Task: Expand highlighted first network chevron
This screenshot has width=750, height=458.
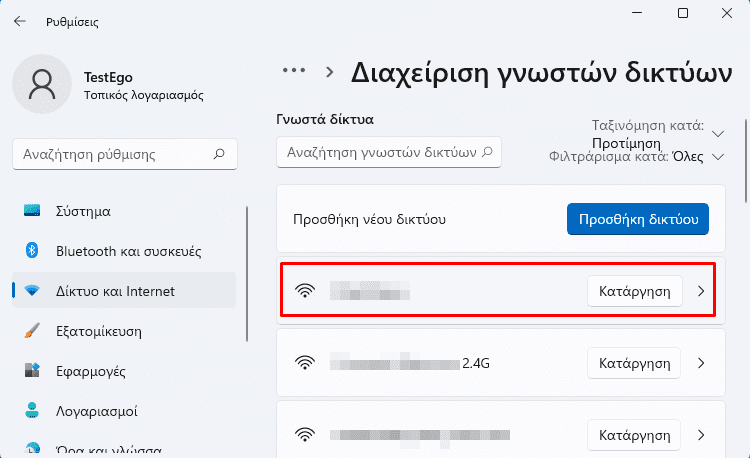Action: pyautogui.click(x=701, y=291)
